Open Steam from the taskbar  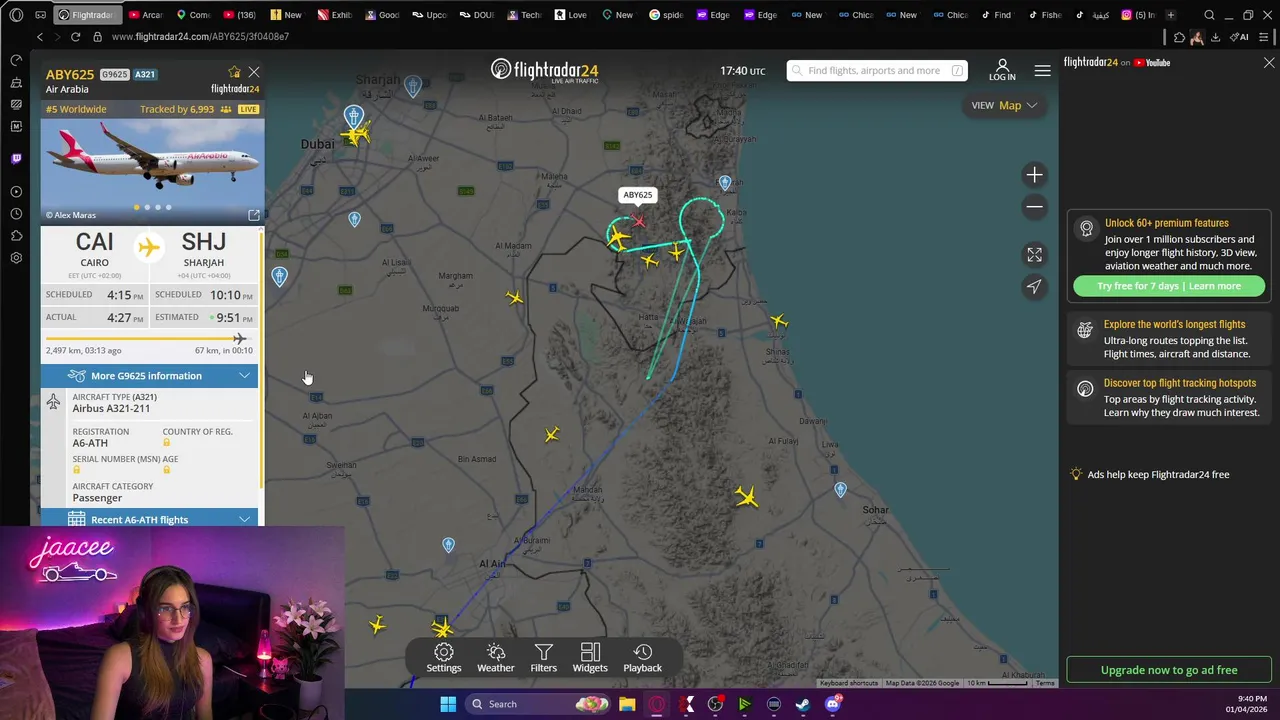tap(803, 704)
